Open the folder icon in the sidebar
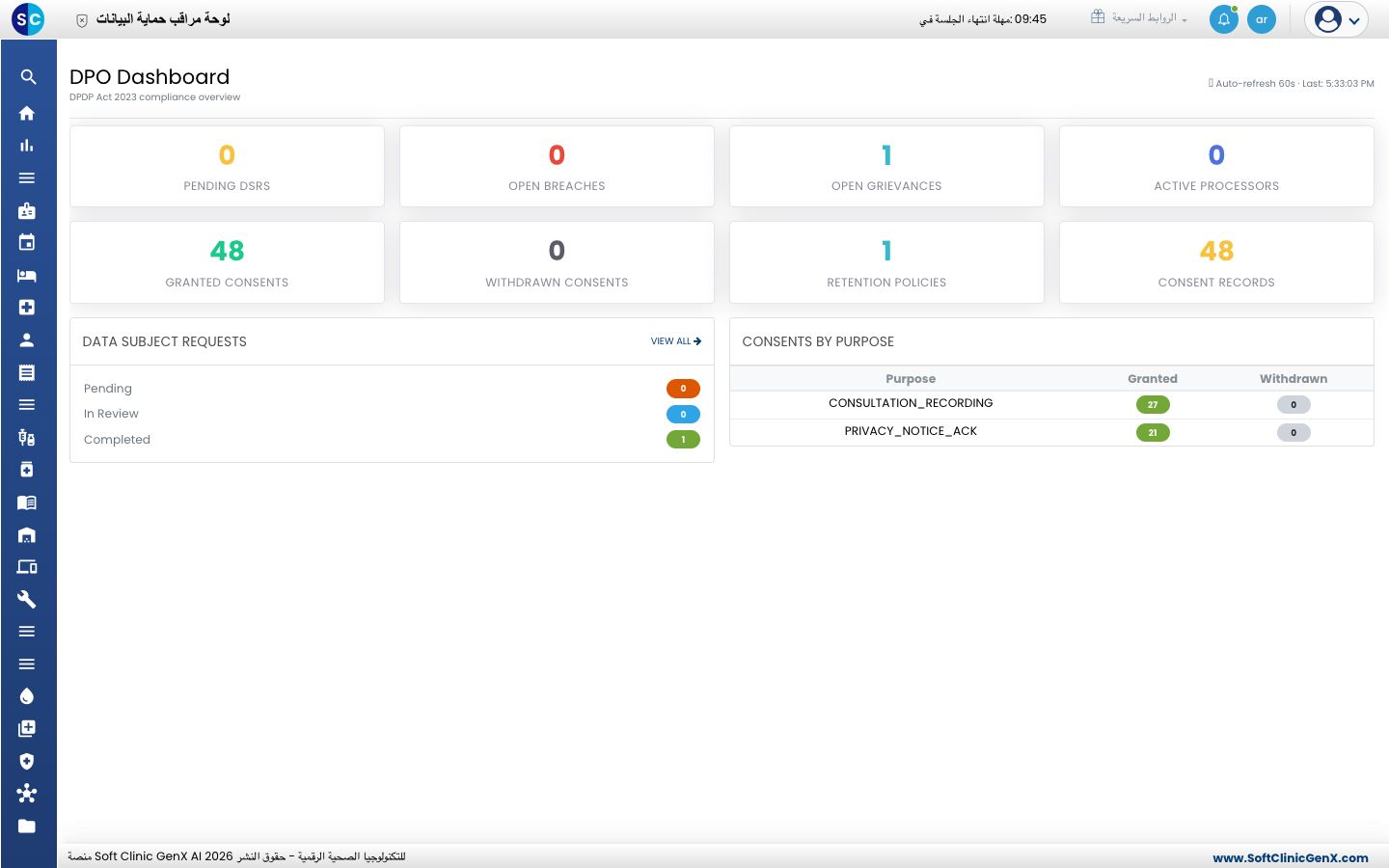This screenshot has width=1389, height=868. click(x=27, y=826)
